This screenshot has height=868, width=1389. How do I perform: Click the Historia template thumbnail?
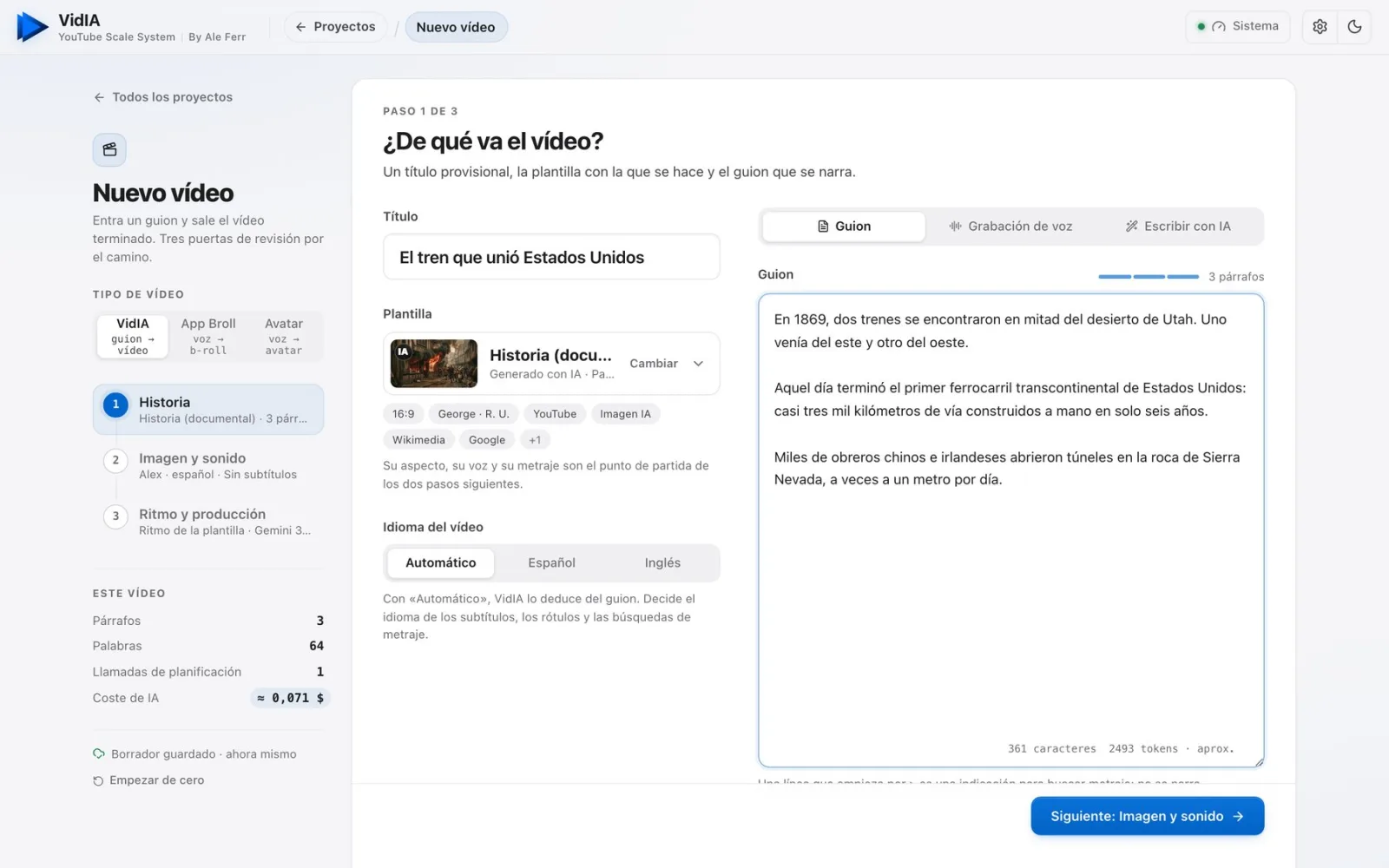click(x=434, y=363)
